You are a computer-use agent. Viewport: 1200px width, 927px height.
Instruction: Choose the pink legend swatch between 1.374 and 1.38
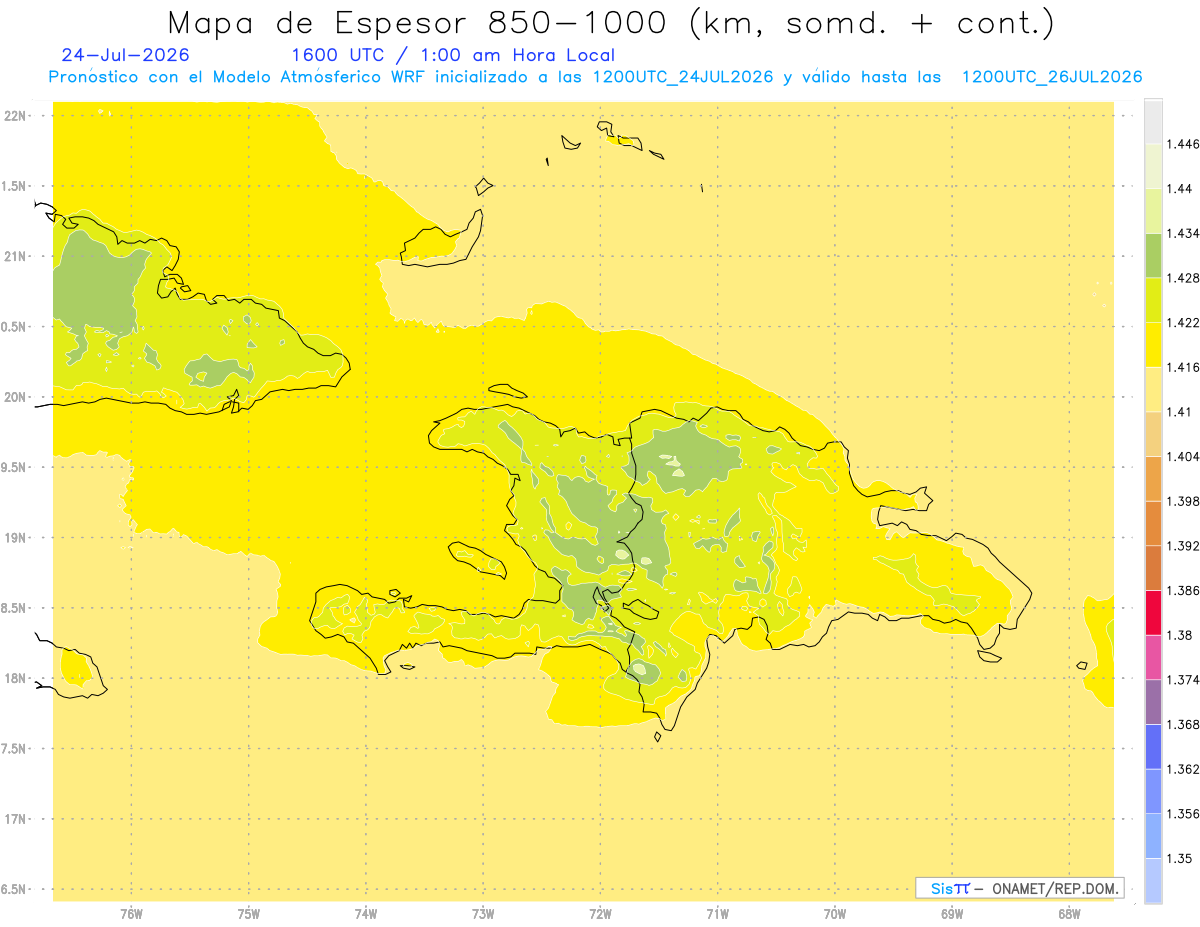(x=1153, y=657)
